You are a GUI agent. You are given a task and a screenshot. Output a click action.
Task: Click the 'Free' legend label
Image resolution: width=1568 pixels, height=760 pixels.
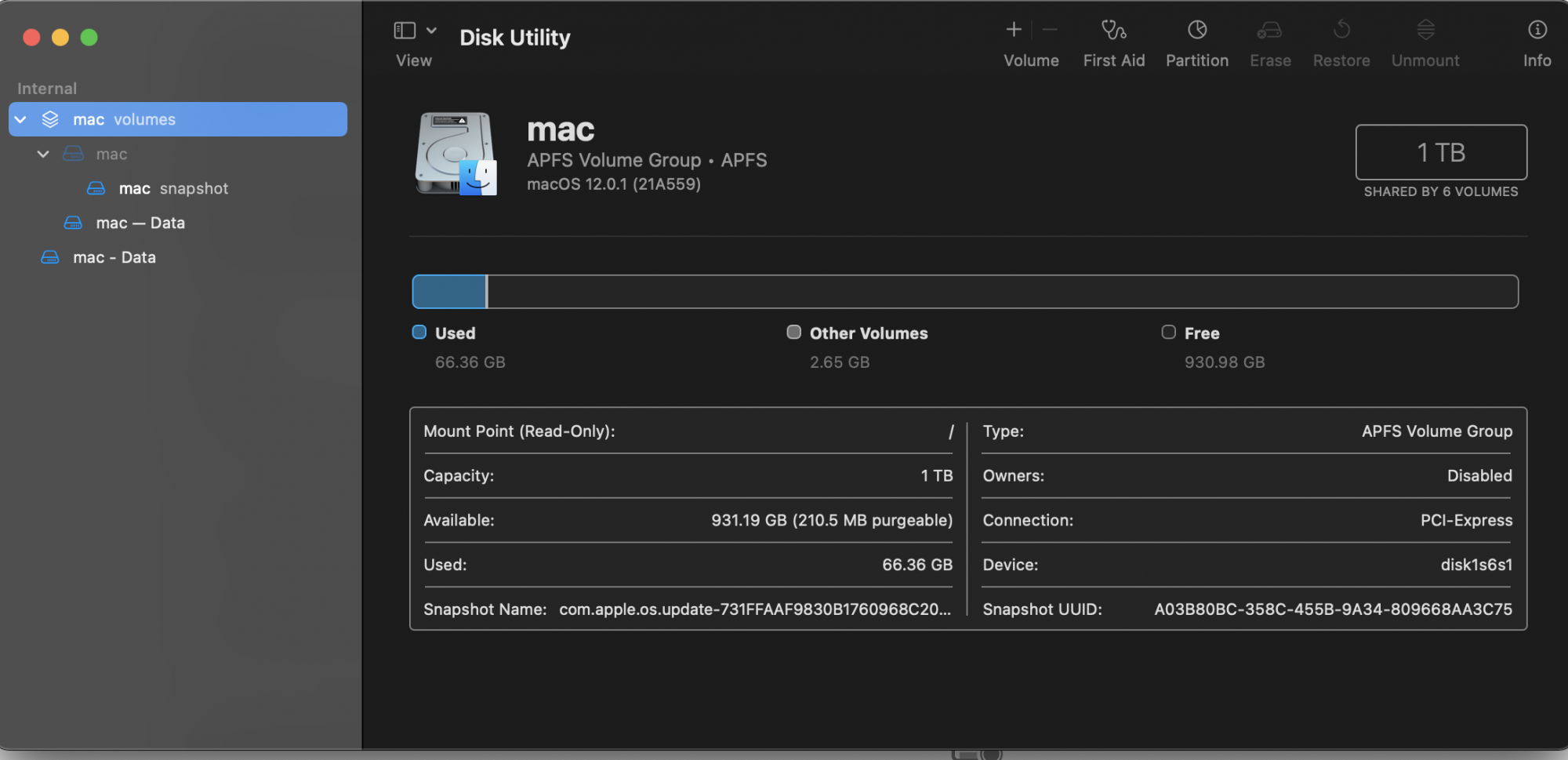[x=1202, y=333]
